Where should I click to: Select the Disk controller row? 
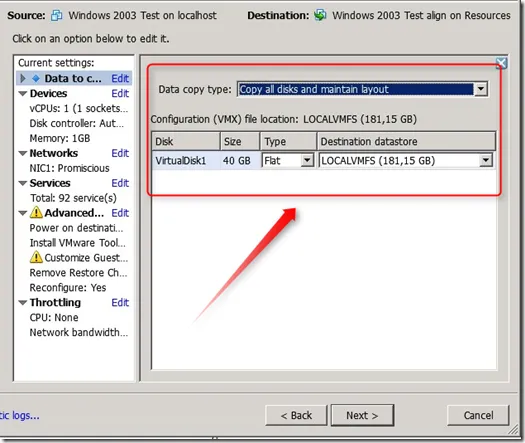point(77,123)
